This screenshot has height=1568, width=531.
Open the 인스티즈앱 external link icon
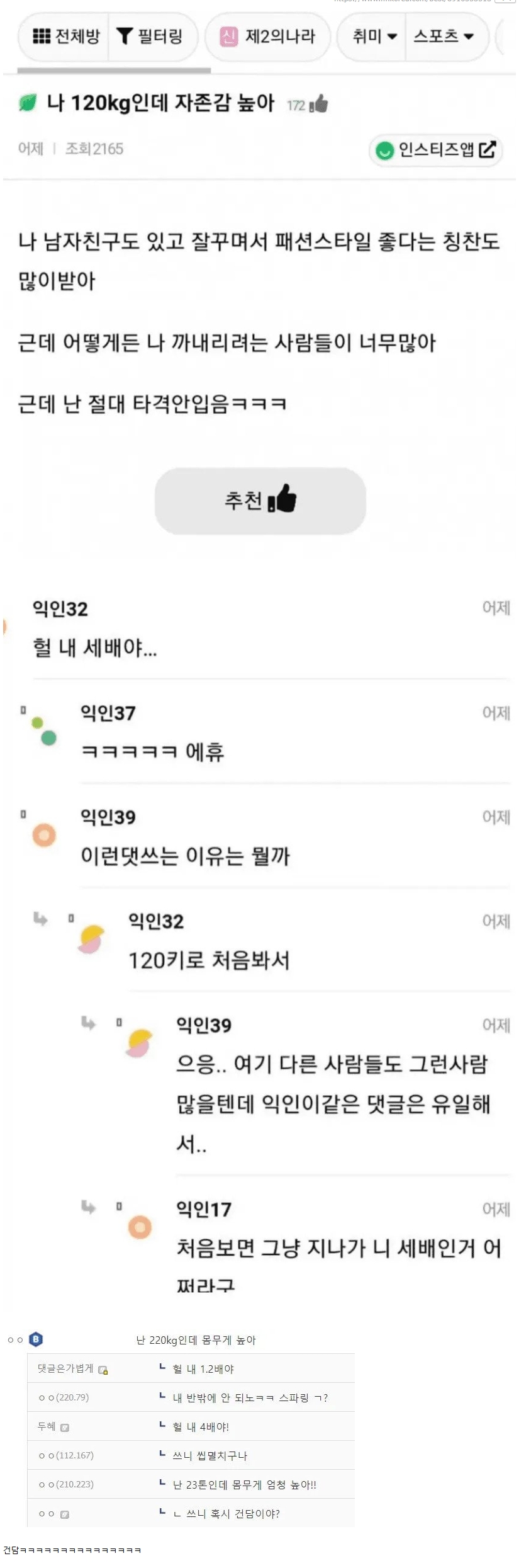point(488,149)
